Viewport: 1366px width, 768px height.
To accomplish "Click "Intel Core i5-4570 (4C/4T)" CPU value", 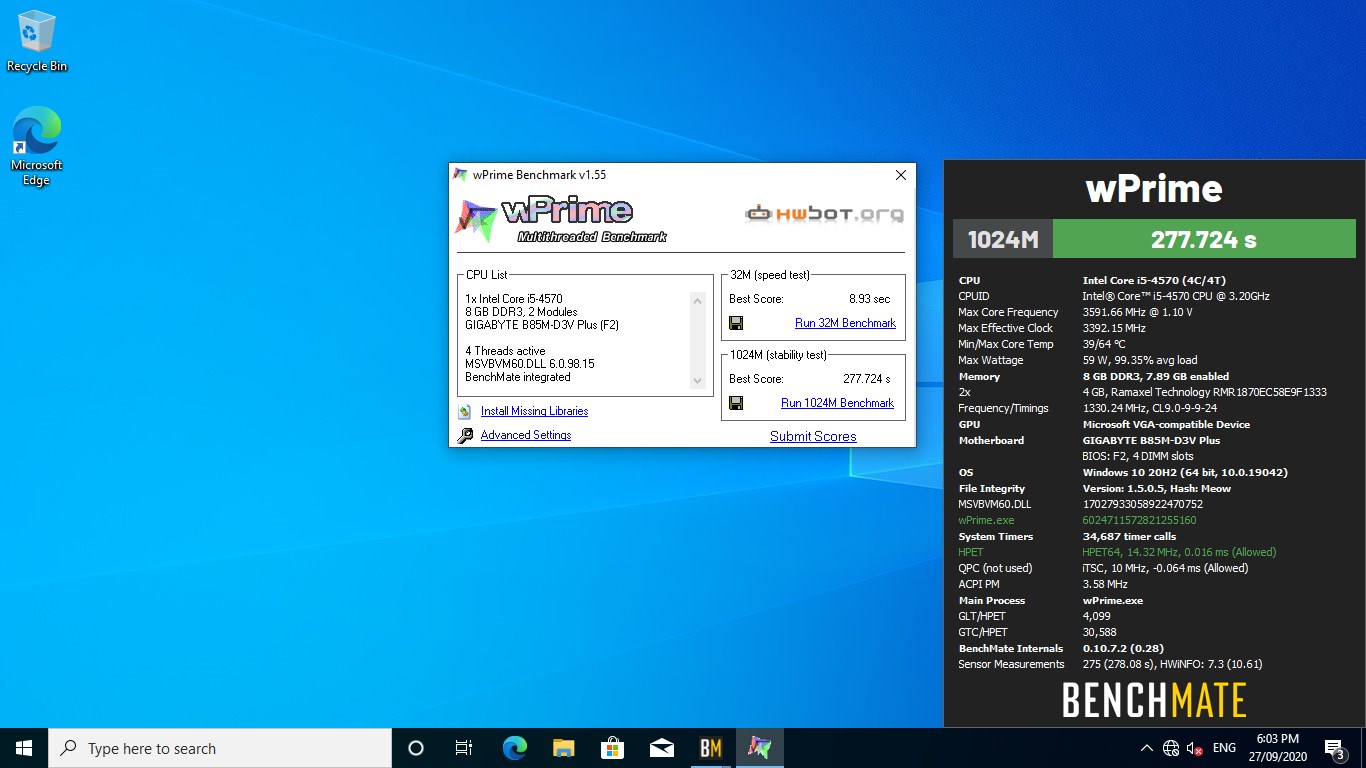I will coord(1154,280).
